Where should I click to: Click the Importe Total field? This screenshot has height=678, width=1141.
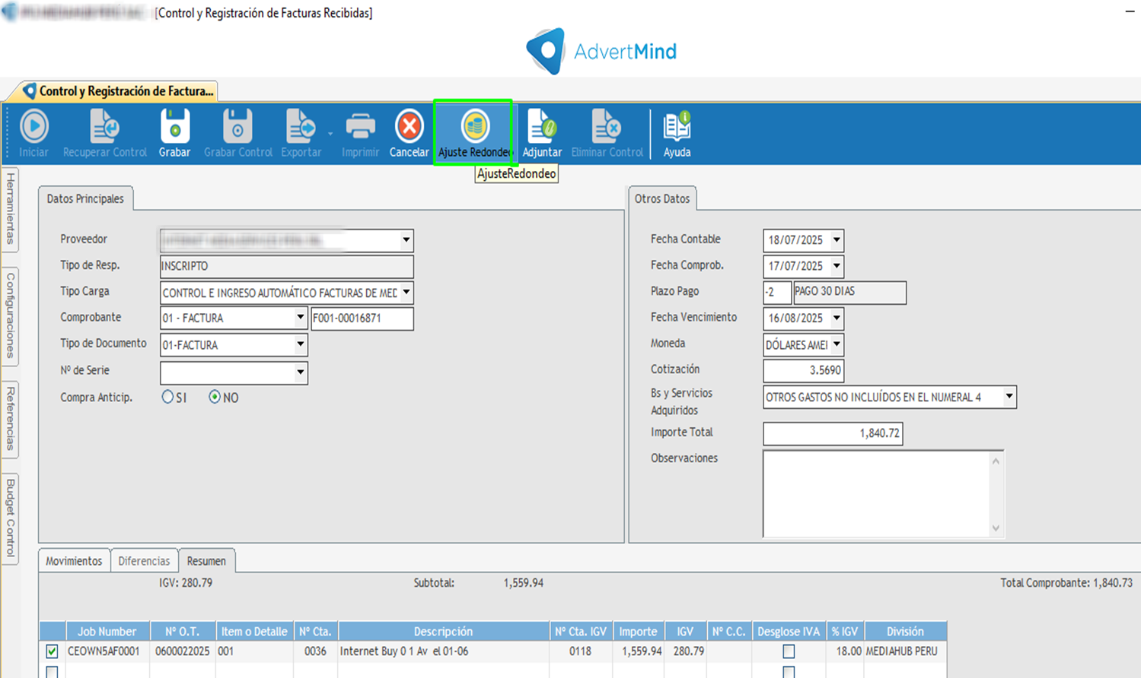[832, 434]
